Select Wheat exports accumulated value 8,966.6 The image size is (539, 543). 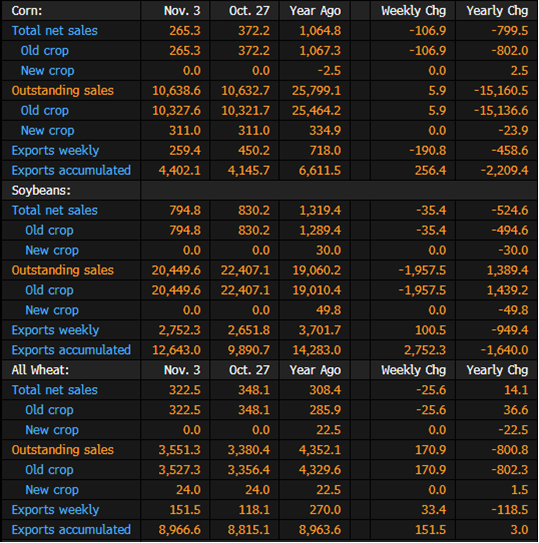[x=179, y=529]
